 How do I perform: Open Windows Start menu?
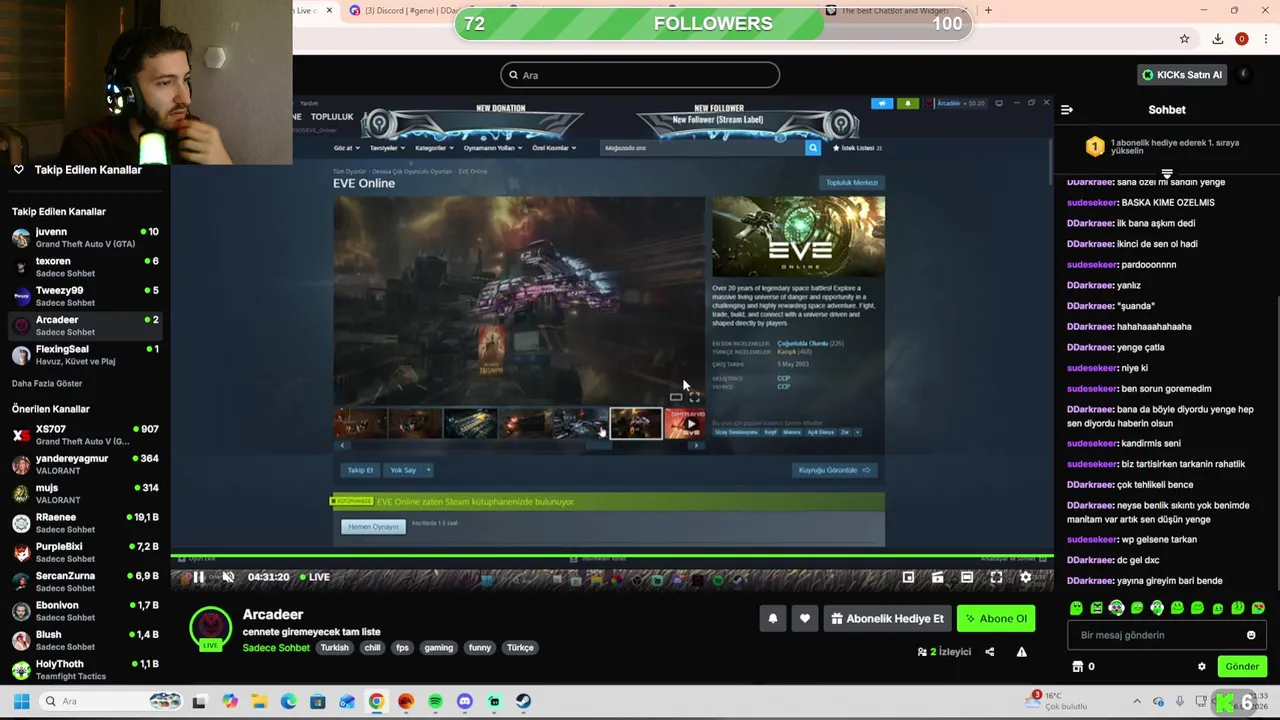[x=21, y=701]
